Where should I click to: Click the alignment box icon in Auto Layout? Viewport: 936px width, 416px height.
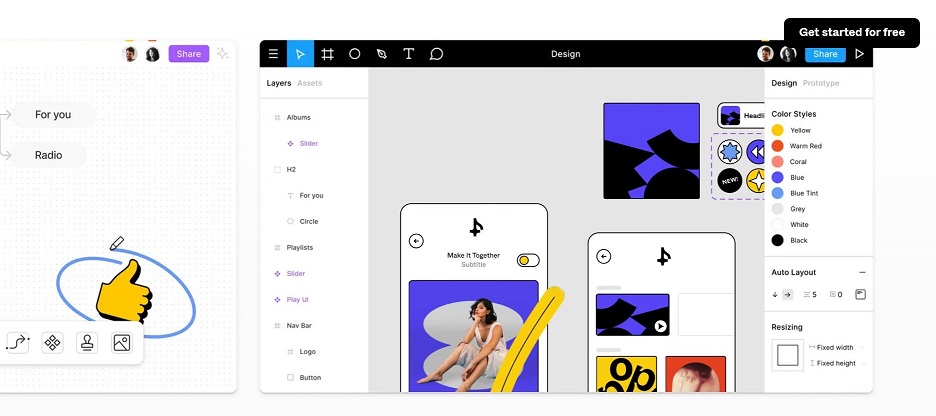(x=860, y=294)
